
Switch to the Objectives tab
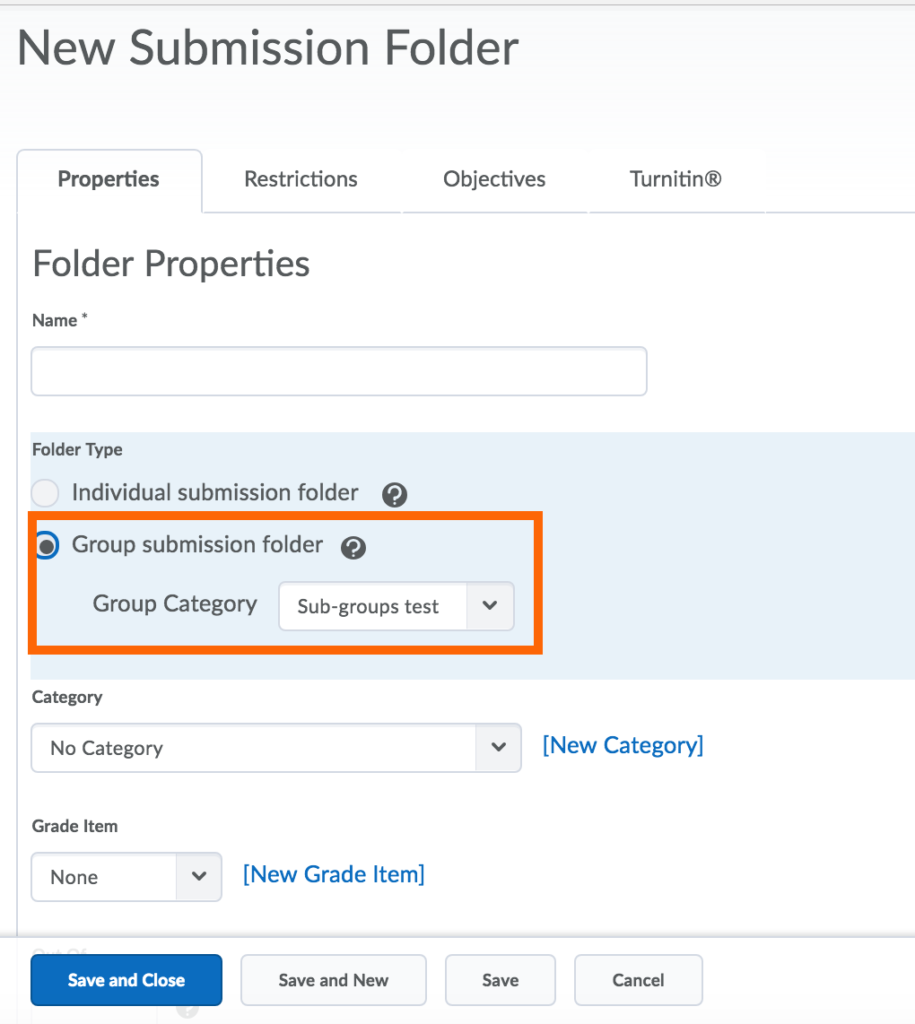pos(494,180)
